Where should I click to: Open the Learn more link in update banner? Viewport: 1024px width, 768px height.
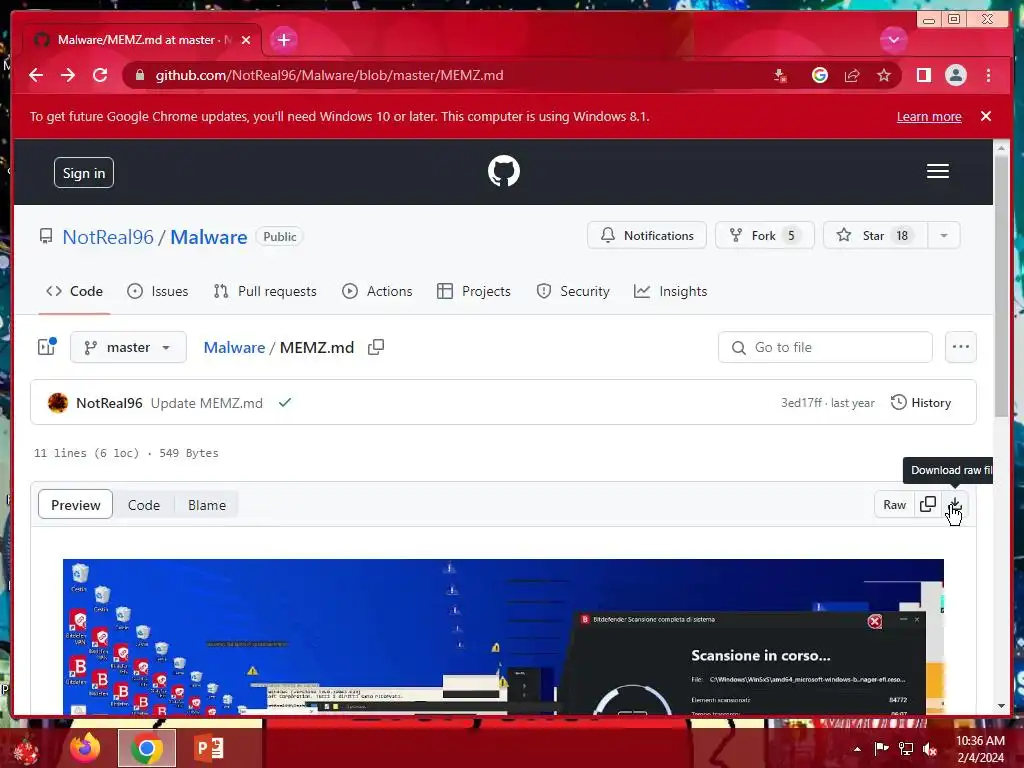pyautogui.click(x=929, y=116)
